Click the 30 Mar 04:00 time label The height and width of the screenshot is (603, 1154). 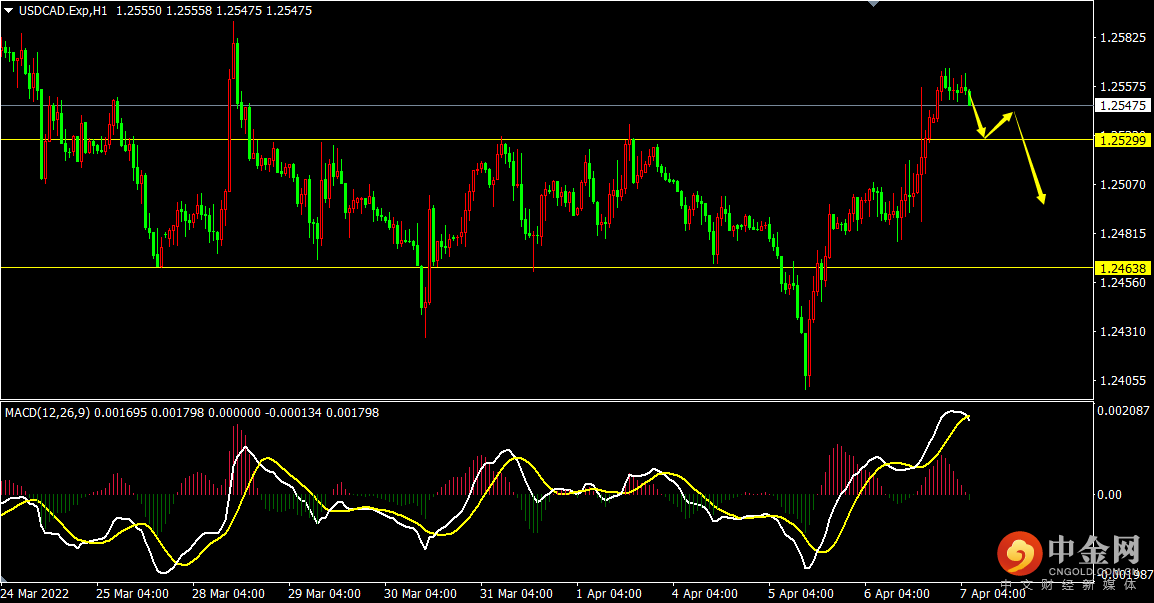[x=418, y=593]
